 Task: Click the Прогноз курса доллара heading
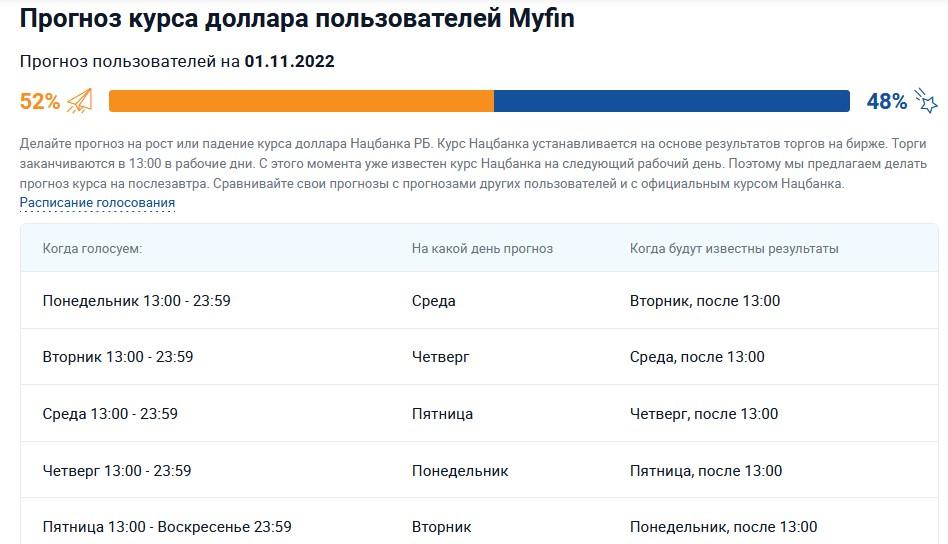297,19
